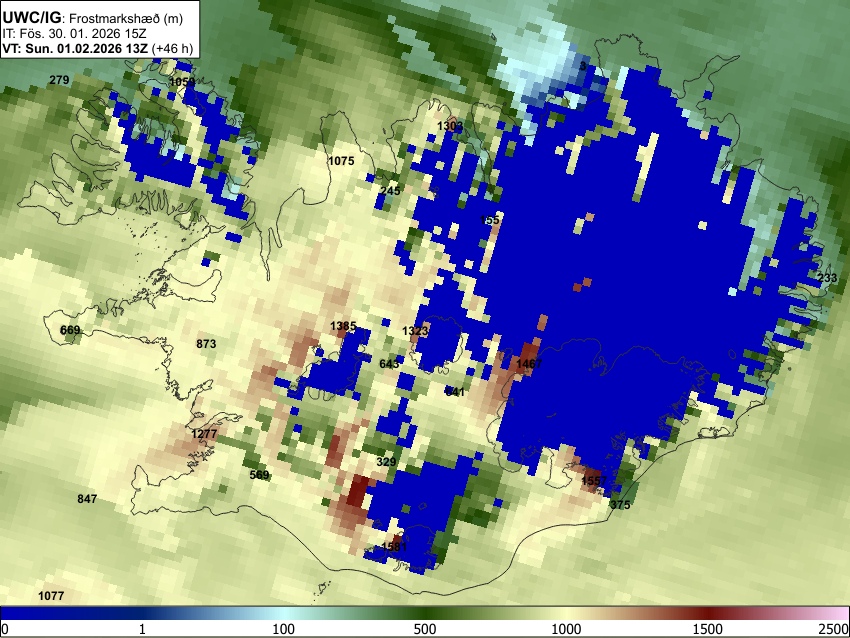The height and width of the screenshot is (638, 850).
Task: Click the legend tick label '1000'
Action: (566, 629)
